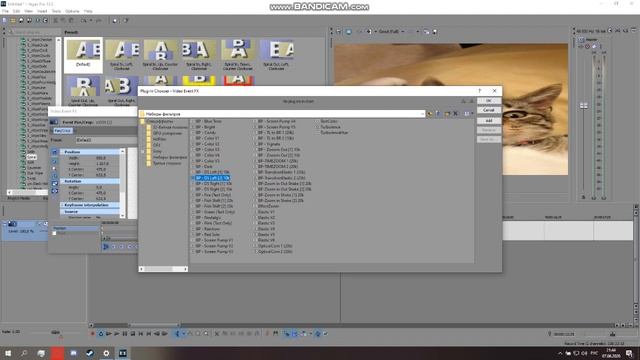Click taskbar search icon
This screenshot has height=360, width=640.
tap(24, 353)
